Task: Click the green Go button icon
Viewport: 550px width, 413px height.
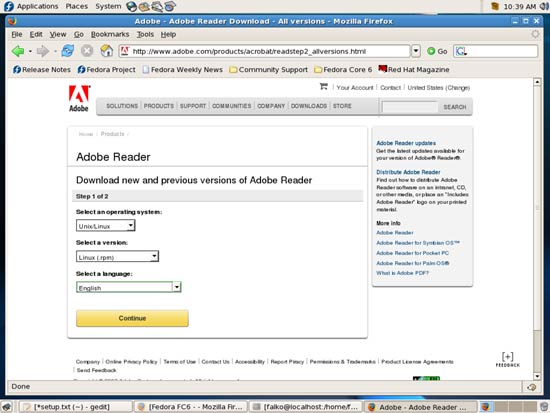Action: (431, 51)
